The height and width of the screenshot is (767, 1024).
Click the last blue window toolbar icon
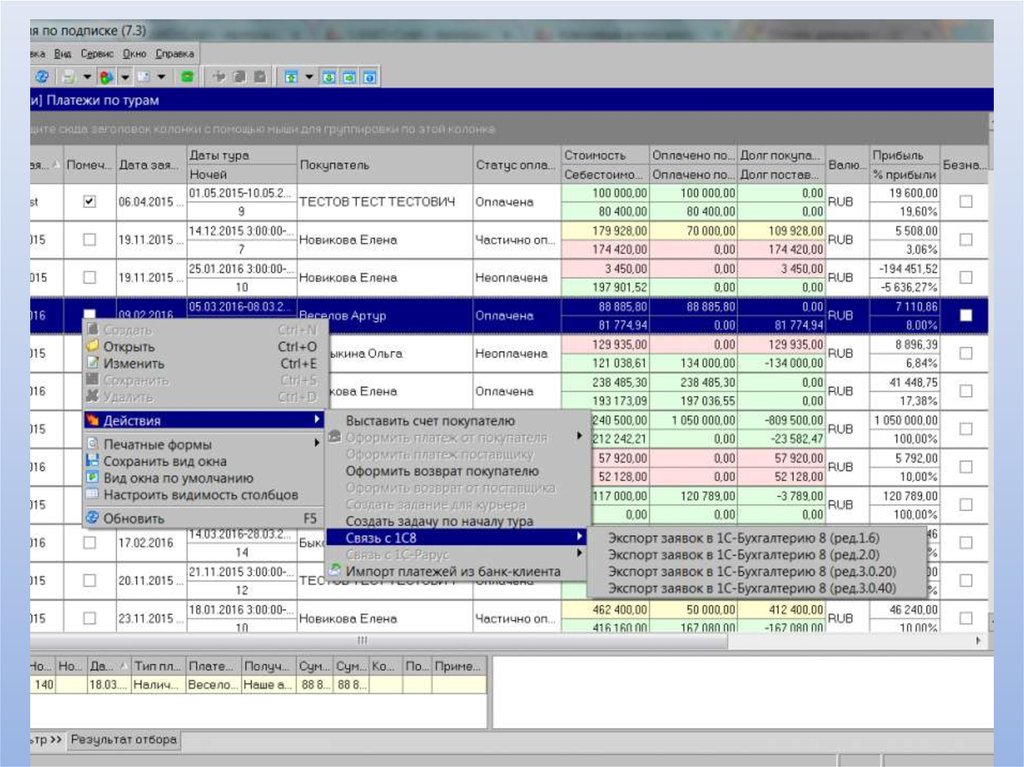370,77
